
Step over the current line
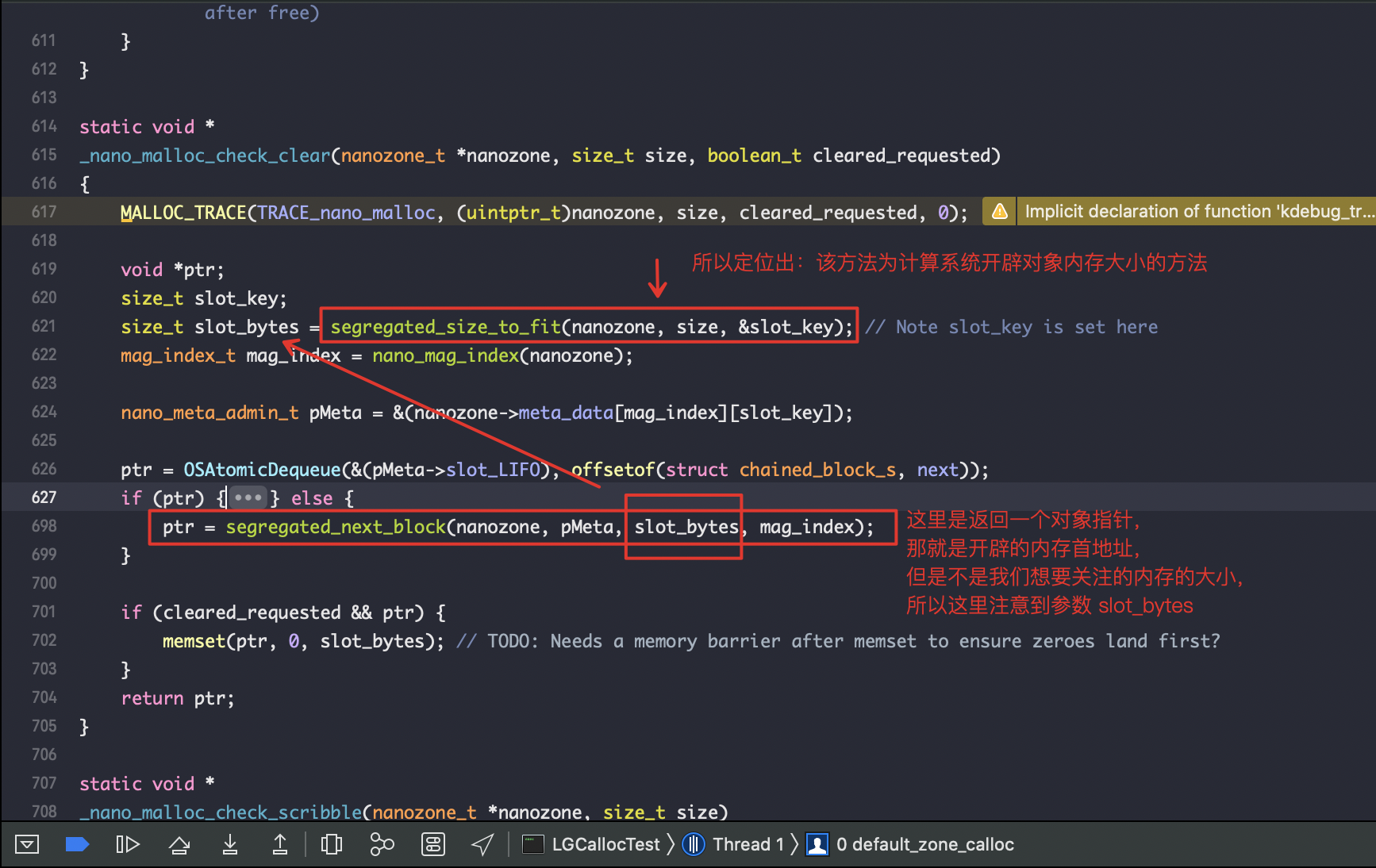point(179,844)
